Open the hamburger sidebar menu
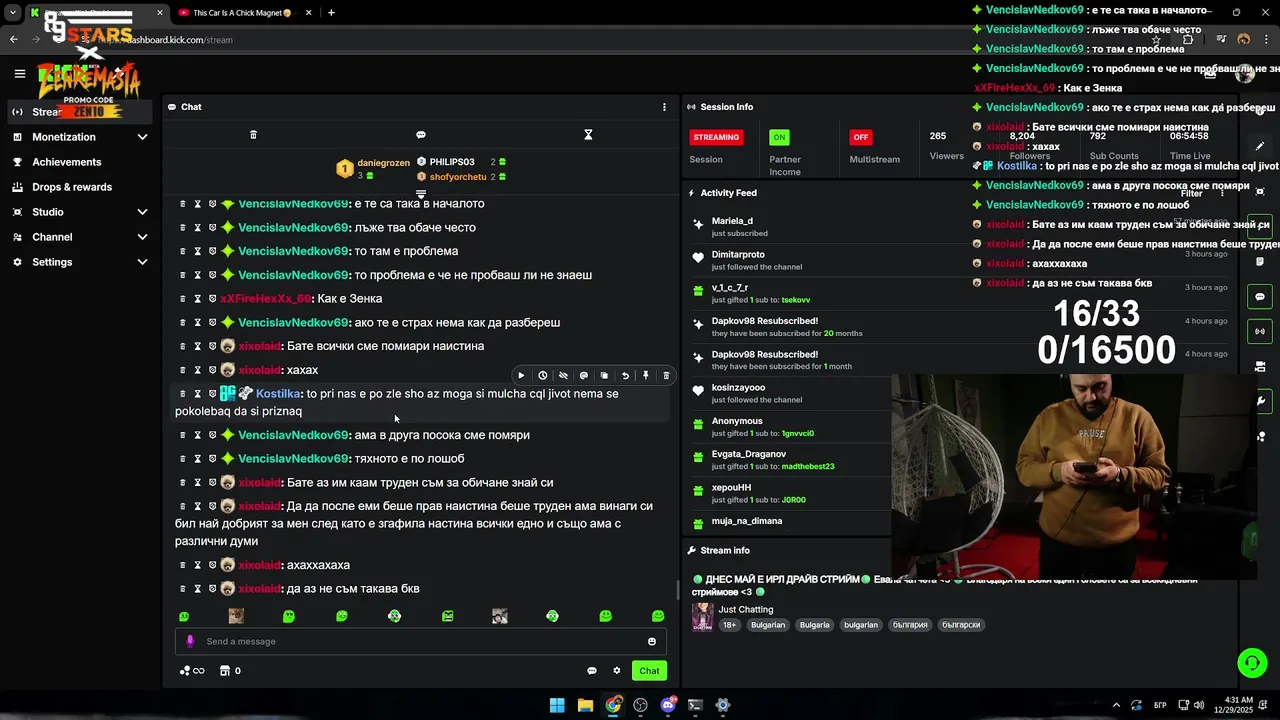This screenshot has height=720, width=1280. coord(19,73)
